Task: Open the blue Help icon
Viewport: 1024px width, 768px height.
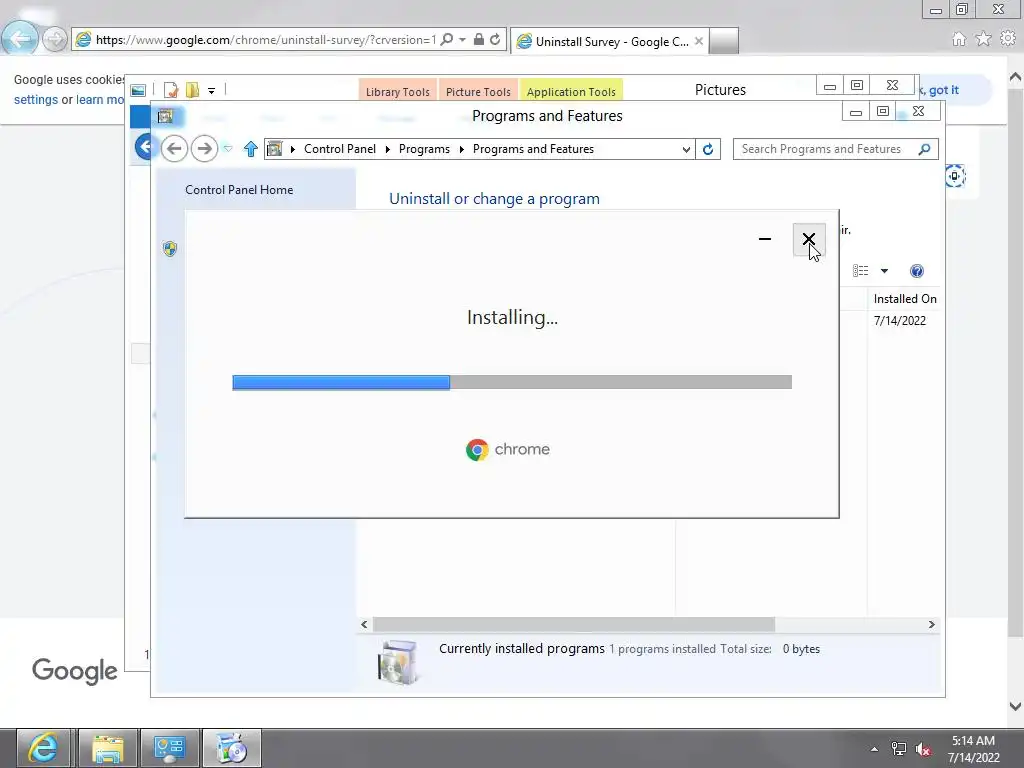Action: tap(917, 271)
